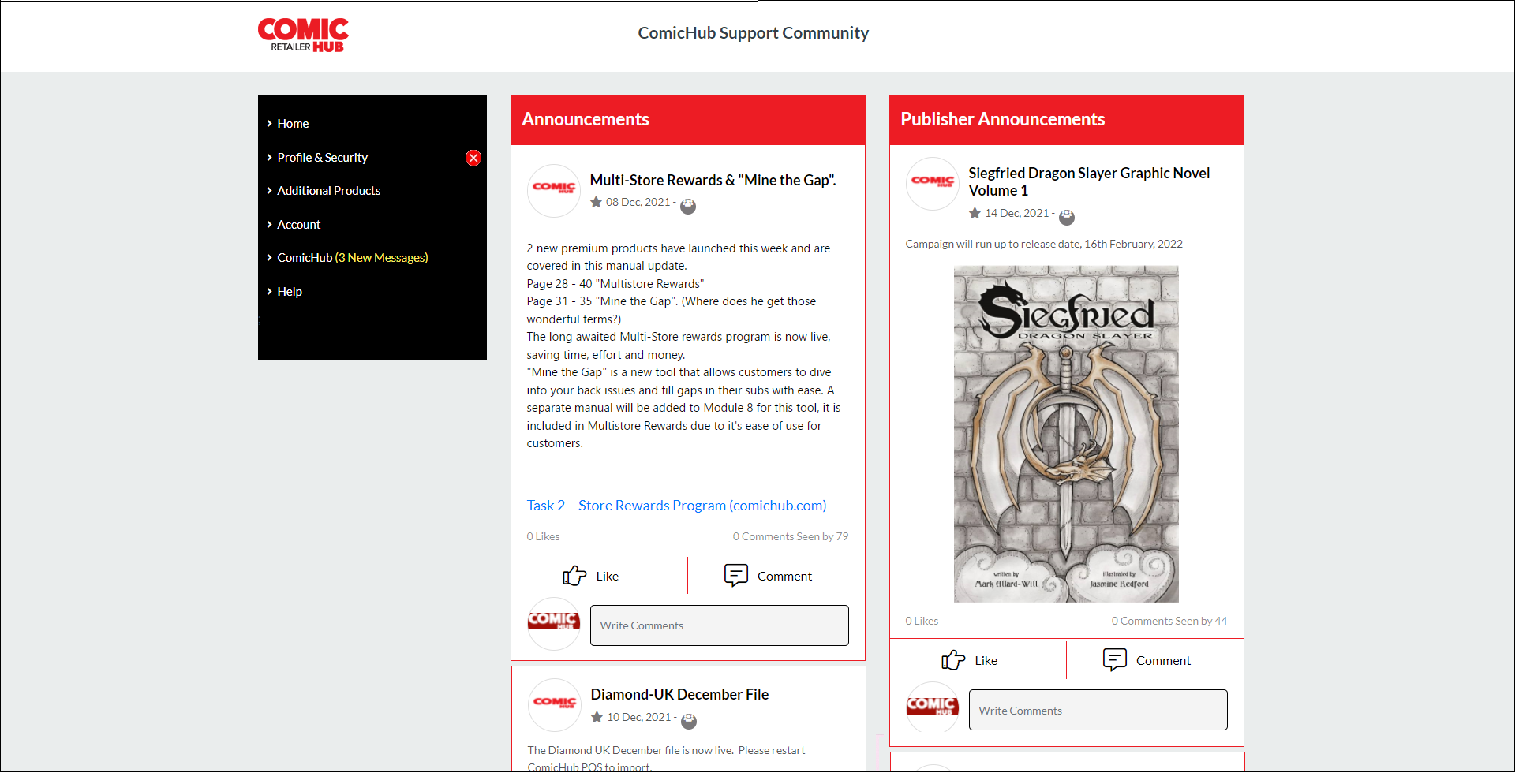
Task: Click the date 10 Dec, 2021
Action: pos(638,718)
